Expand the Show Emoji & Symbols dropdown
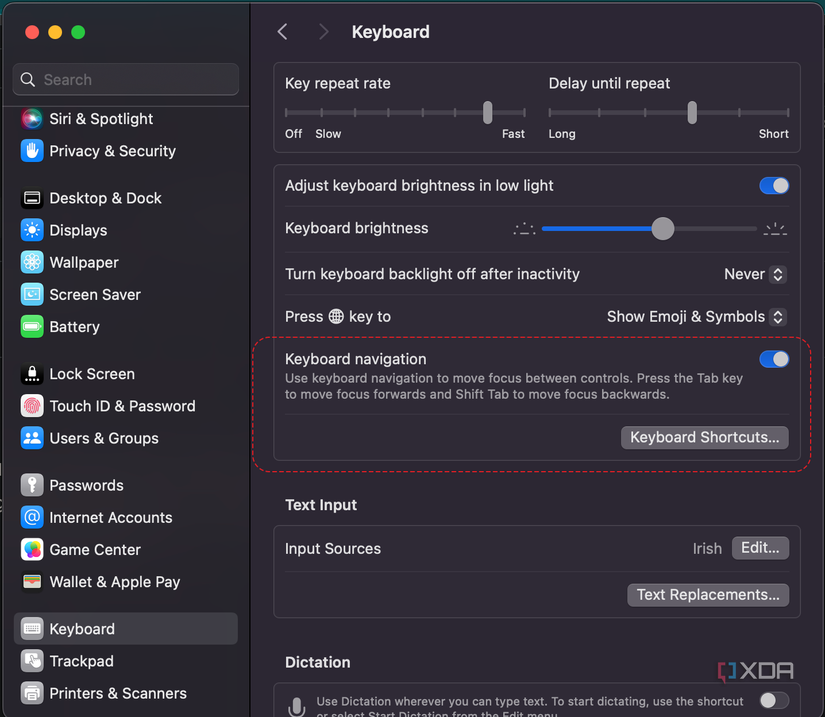The height and width of the screenshot is (717, 825). click(696, 317)
